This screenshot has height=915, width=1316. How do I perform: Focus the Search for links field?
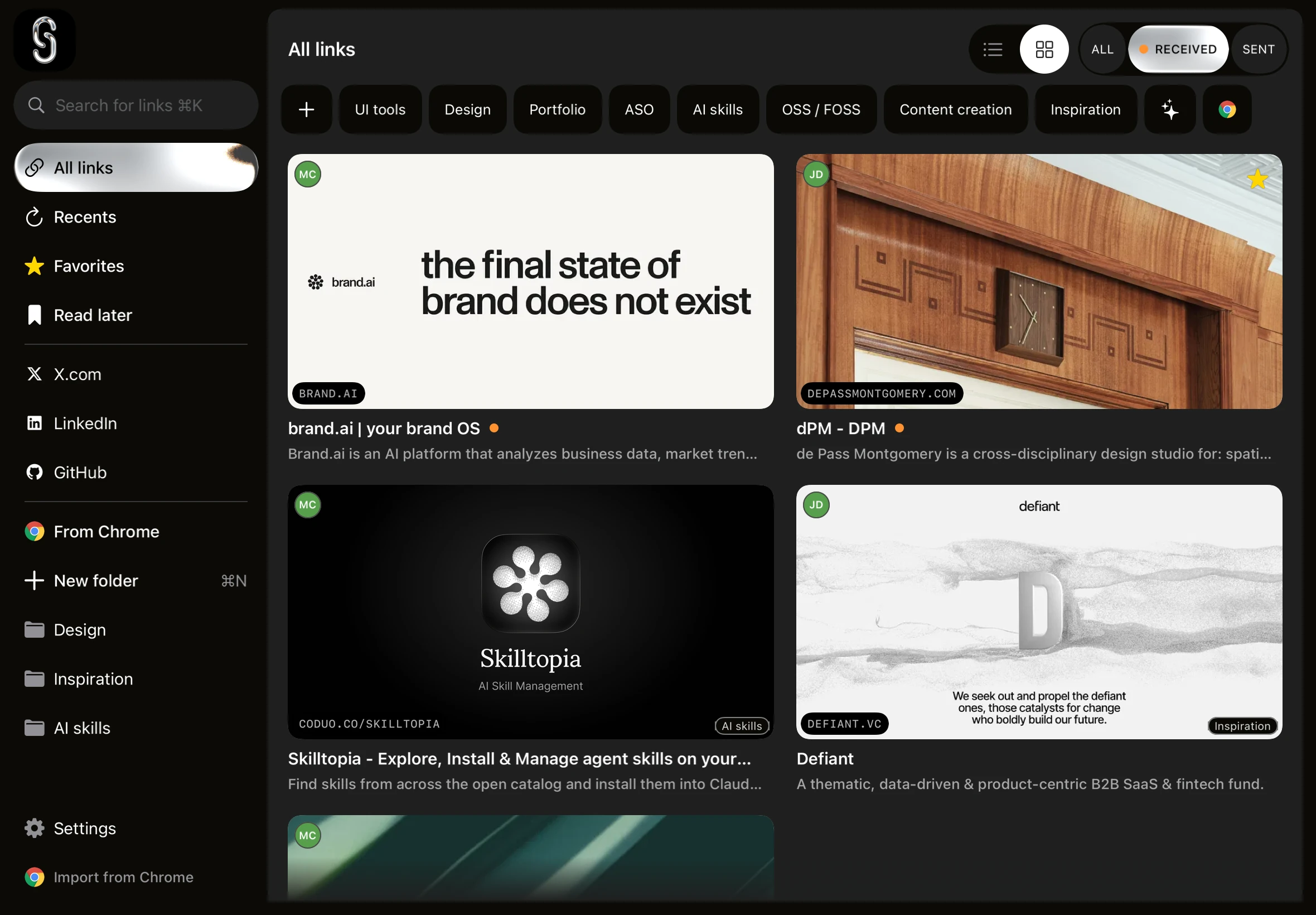[136, 105]
